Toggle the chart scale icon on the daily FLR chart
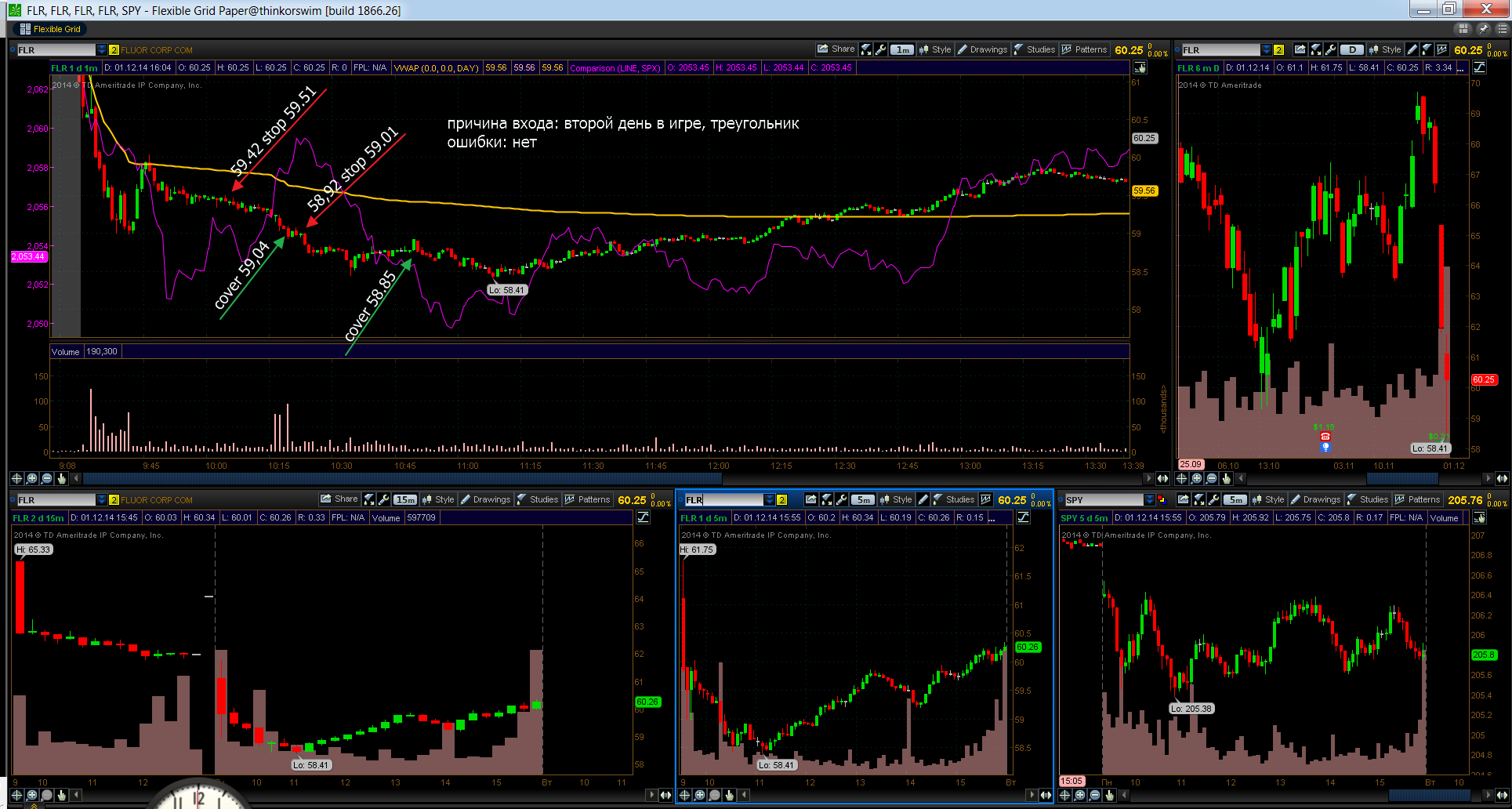Viewport: 1512px width, 809px height. click(x=1479, y=67)
